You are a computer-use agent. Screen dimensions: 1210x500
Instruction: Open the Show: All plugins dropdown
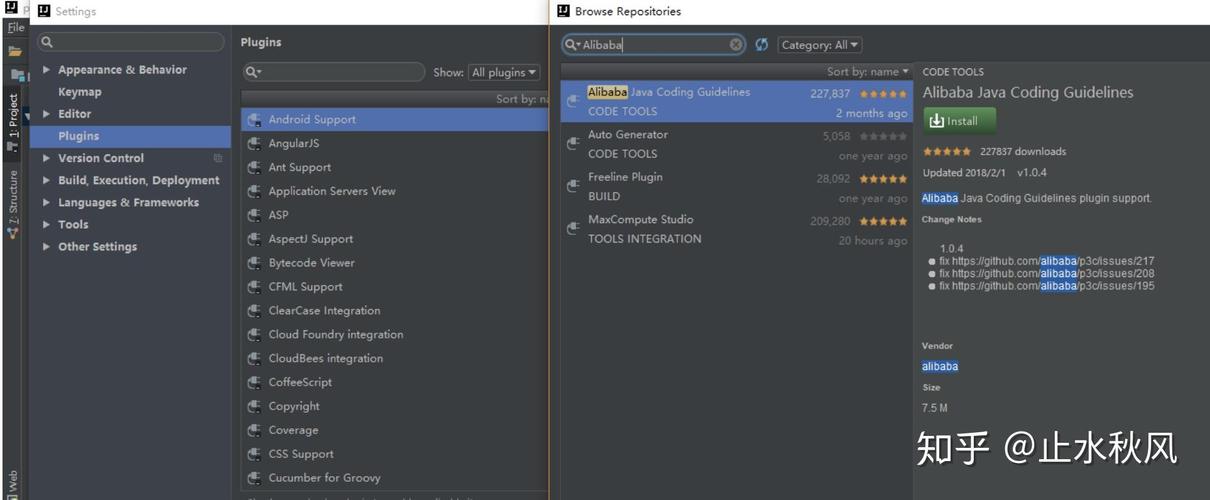coord(504,73)
